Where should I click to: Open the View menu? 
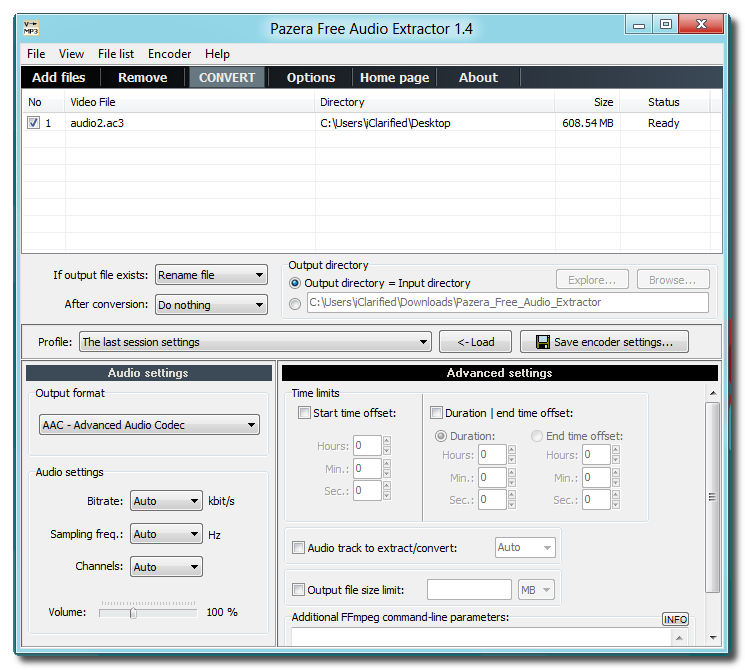pyautogui.click(x=71, y=54)
